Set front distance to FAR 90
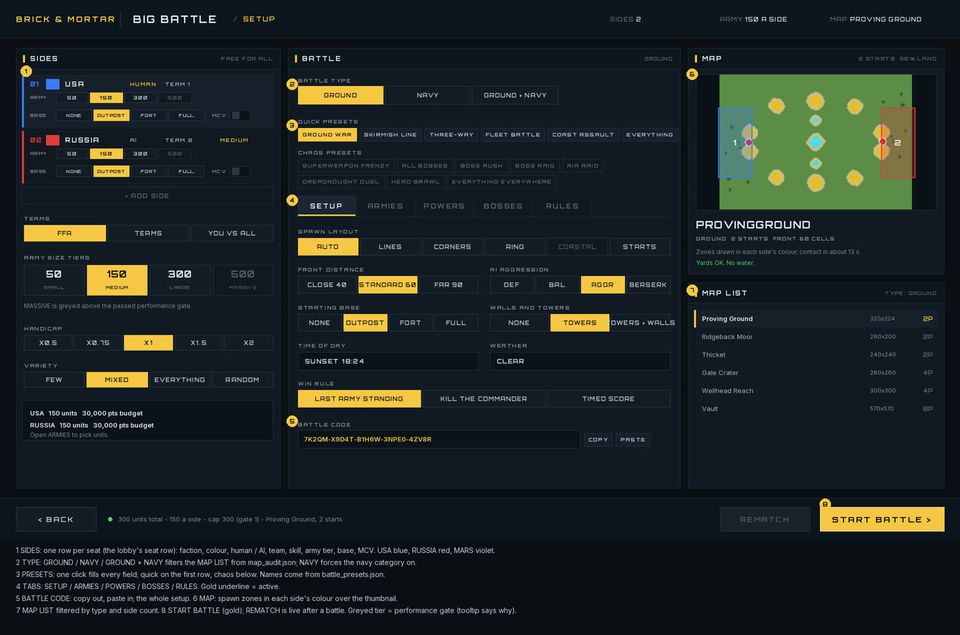The height and width of the screenshot is (635, 960). click(x=448, y=285)
